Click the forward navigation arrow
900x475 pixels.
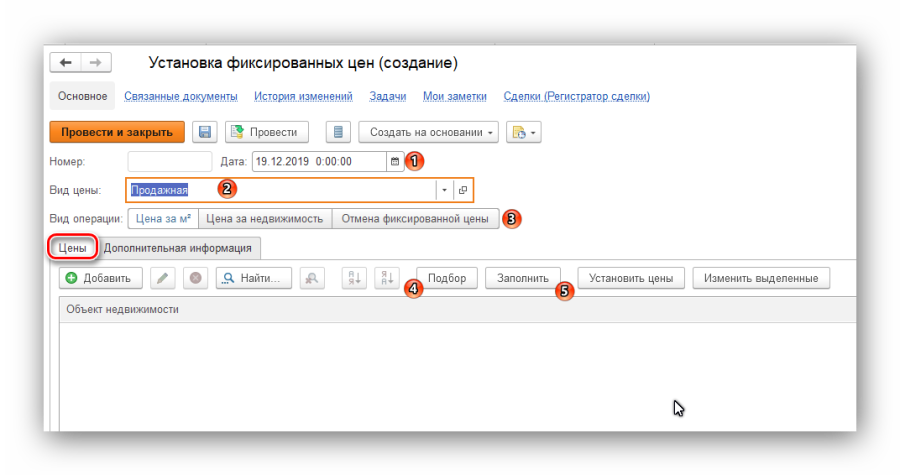point(95,63)
